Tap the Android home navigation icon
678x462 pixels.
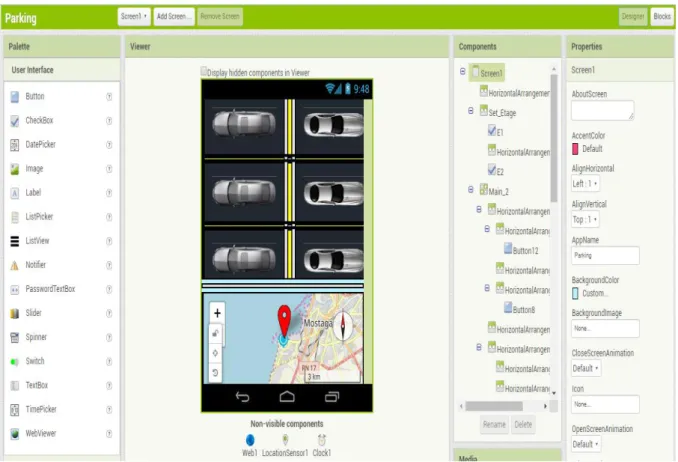click(287, 396)
